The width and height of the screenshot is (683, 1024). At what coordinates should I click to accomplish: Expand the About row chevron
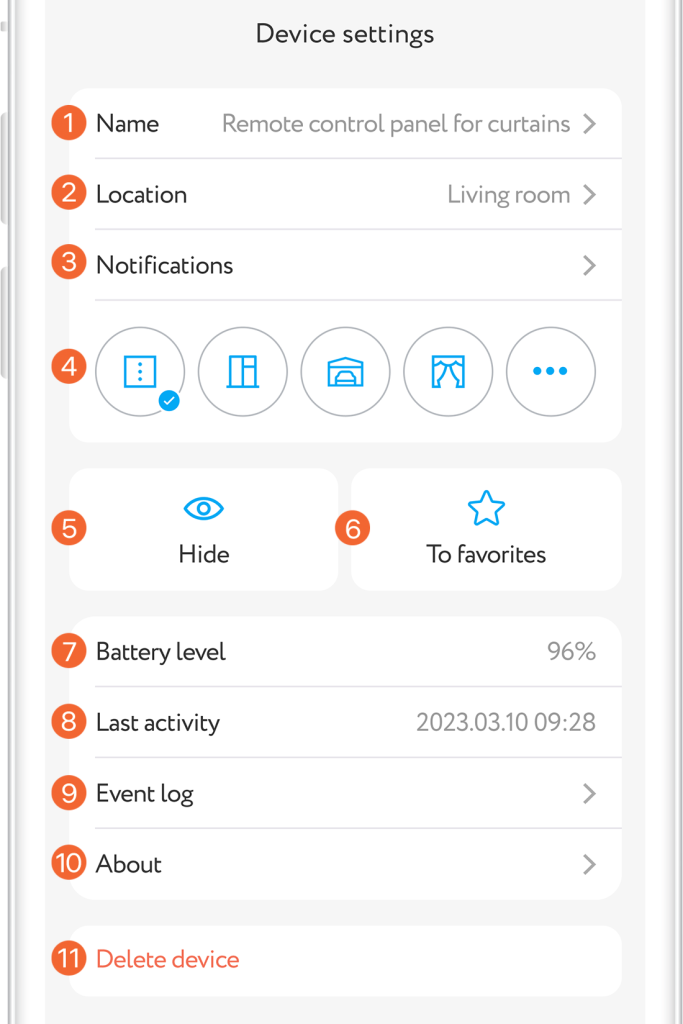589,864
